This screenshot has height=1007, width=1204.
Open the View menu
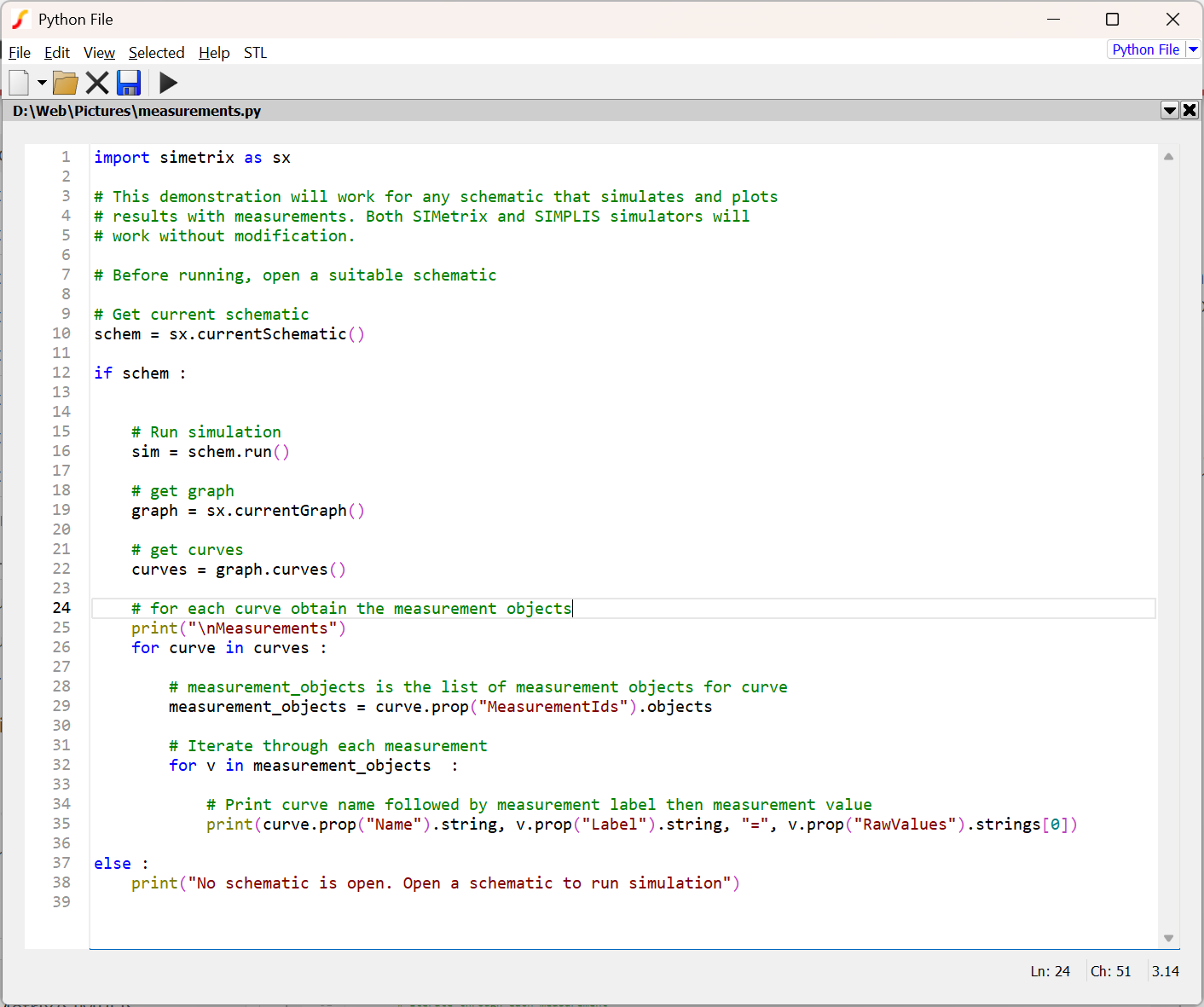tap(99, 53)
